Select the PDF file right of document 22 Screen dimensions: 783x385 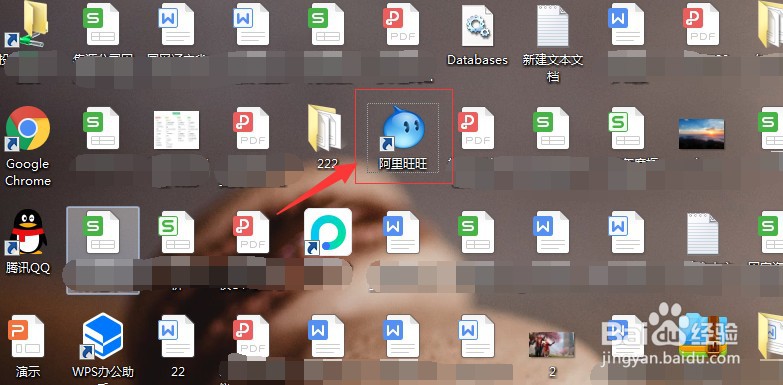tap(251, 336)
